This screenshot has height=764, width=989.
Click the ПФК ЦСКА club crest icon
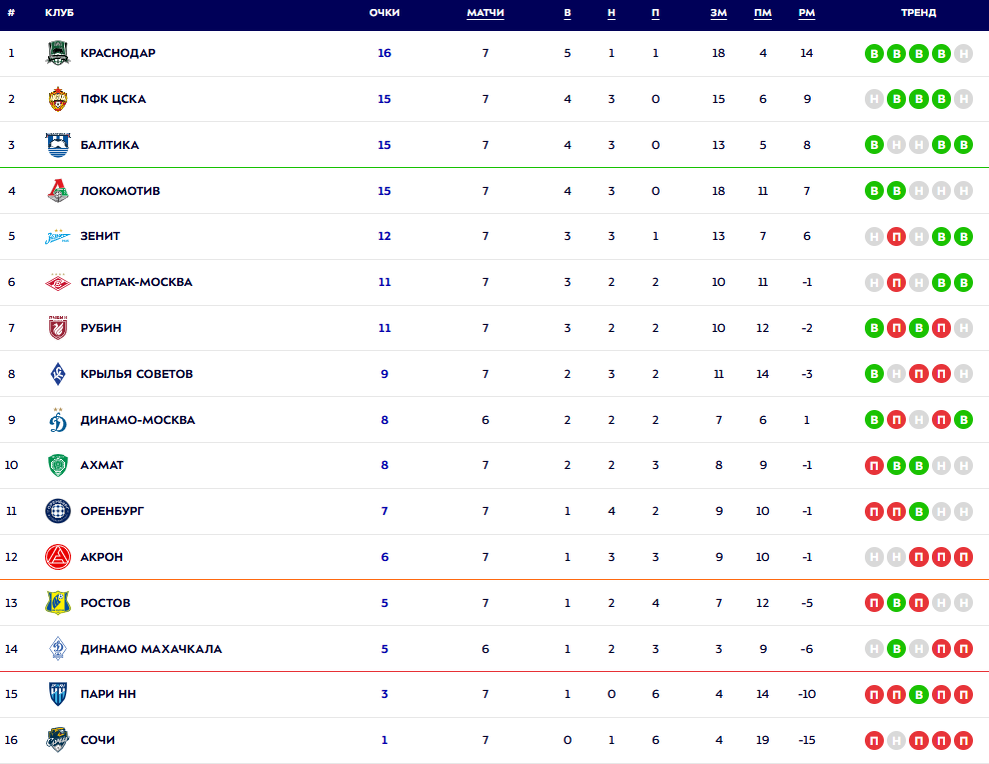point(58,99)
